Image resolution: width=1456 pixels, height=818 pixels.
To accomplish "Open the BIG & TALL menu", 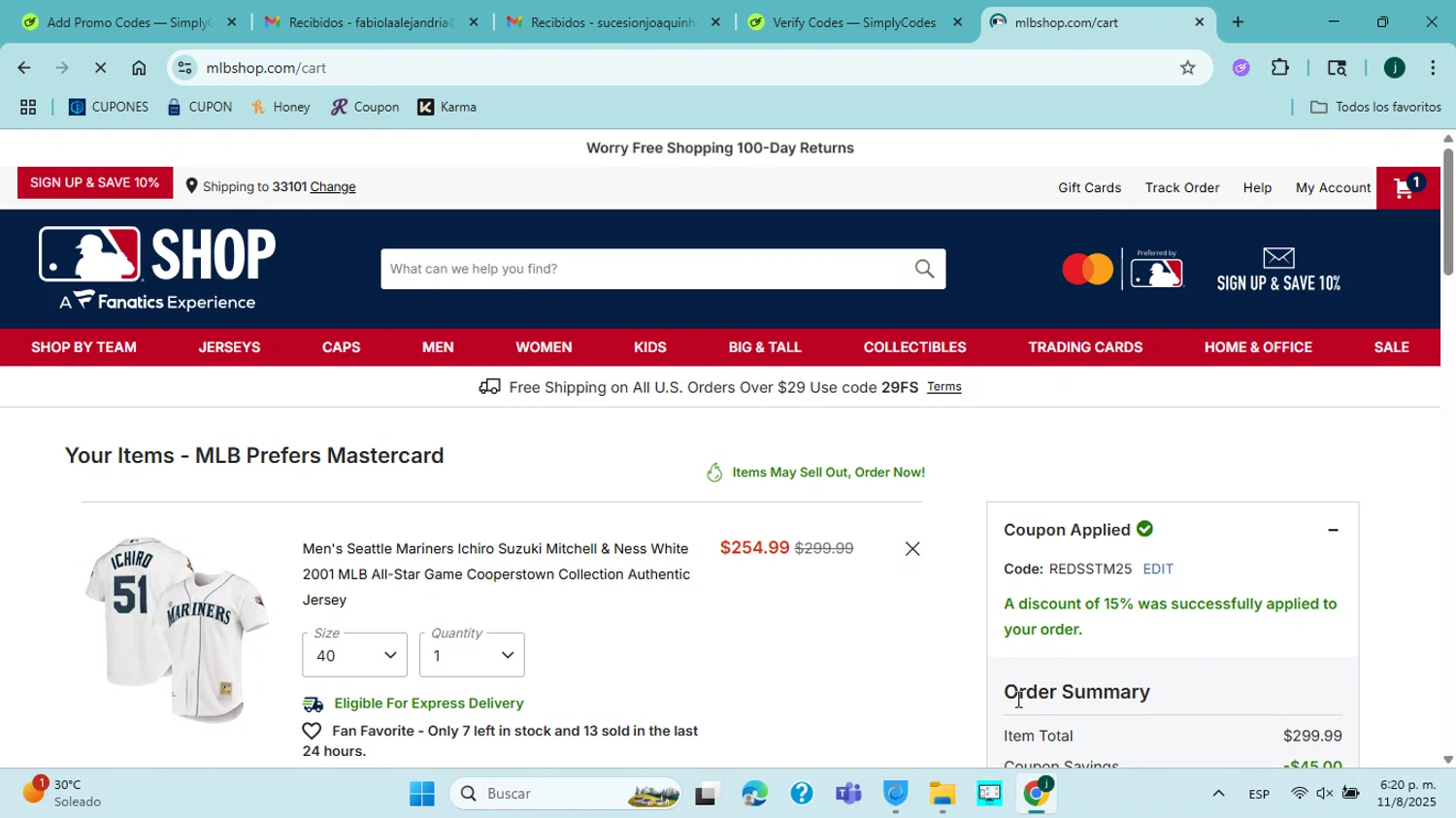I will pyautogui.click(x=765, y=347).
